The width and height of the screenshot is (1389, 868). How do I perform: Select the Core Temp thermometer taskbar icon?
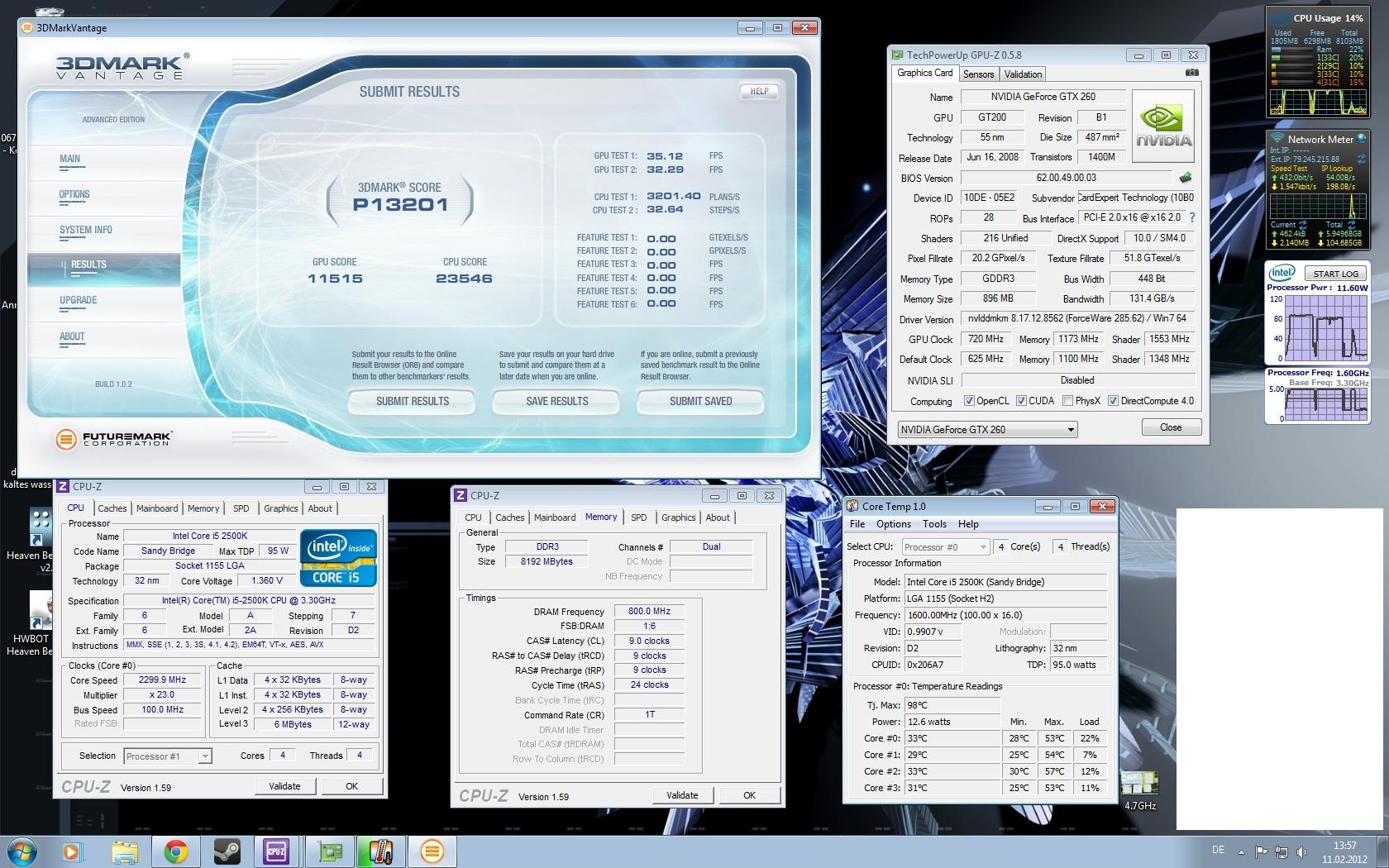(379, 851)
